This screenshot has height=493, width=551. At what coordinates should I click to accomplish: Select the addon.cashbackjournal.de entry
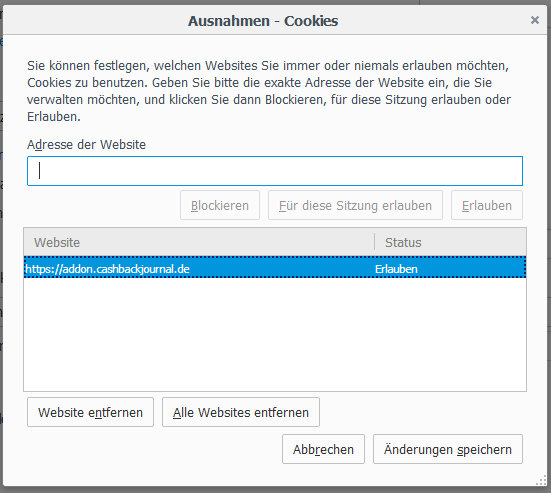coord(275,269)
